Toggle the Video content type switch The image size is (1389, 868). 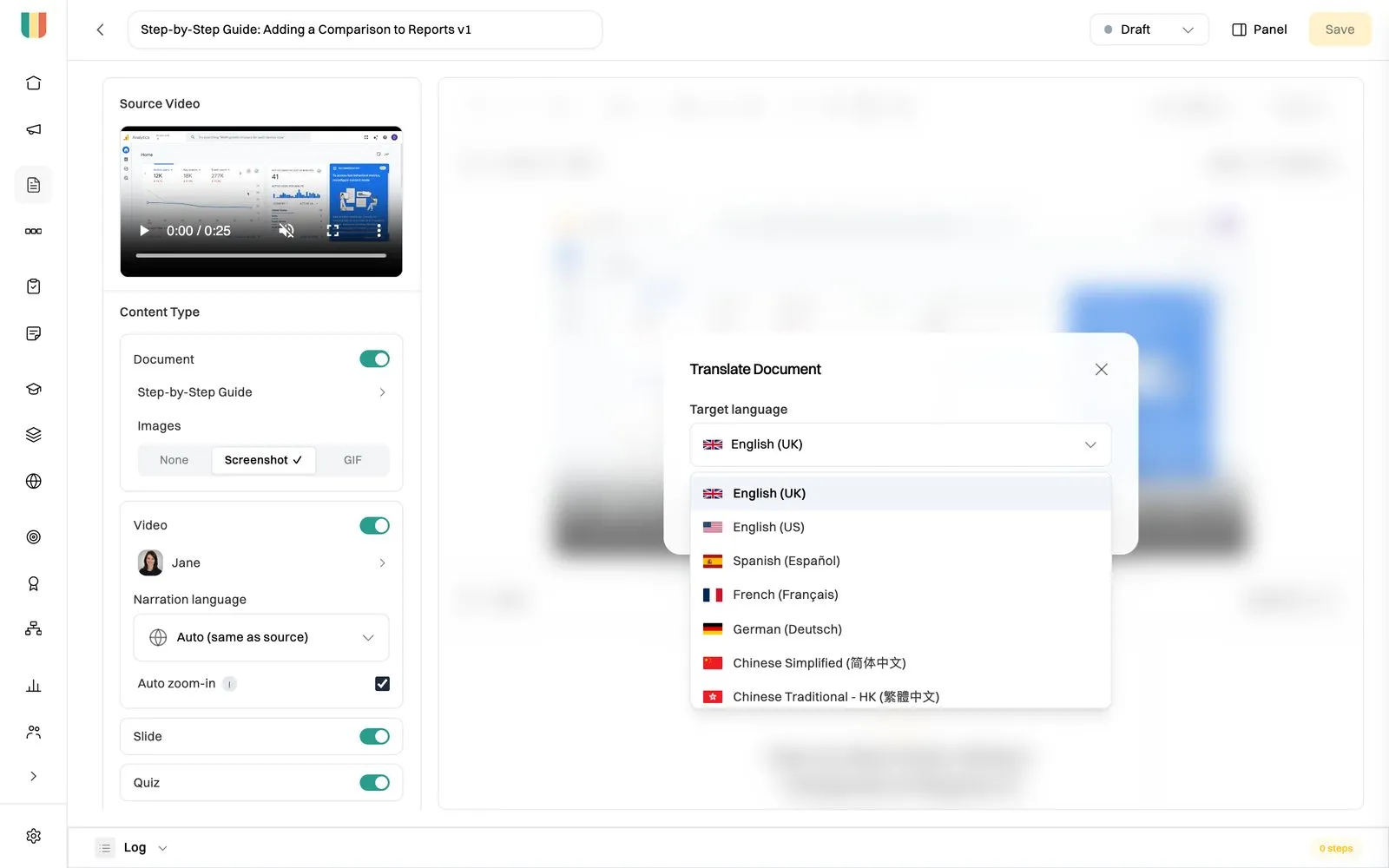pos(375,525)
